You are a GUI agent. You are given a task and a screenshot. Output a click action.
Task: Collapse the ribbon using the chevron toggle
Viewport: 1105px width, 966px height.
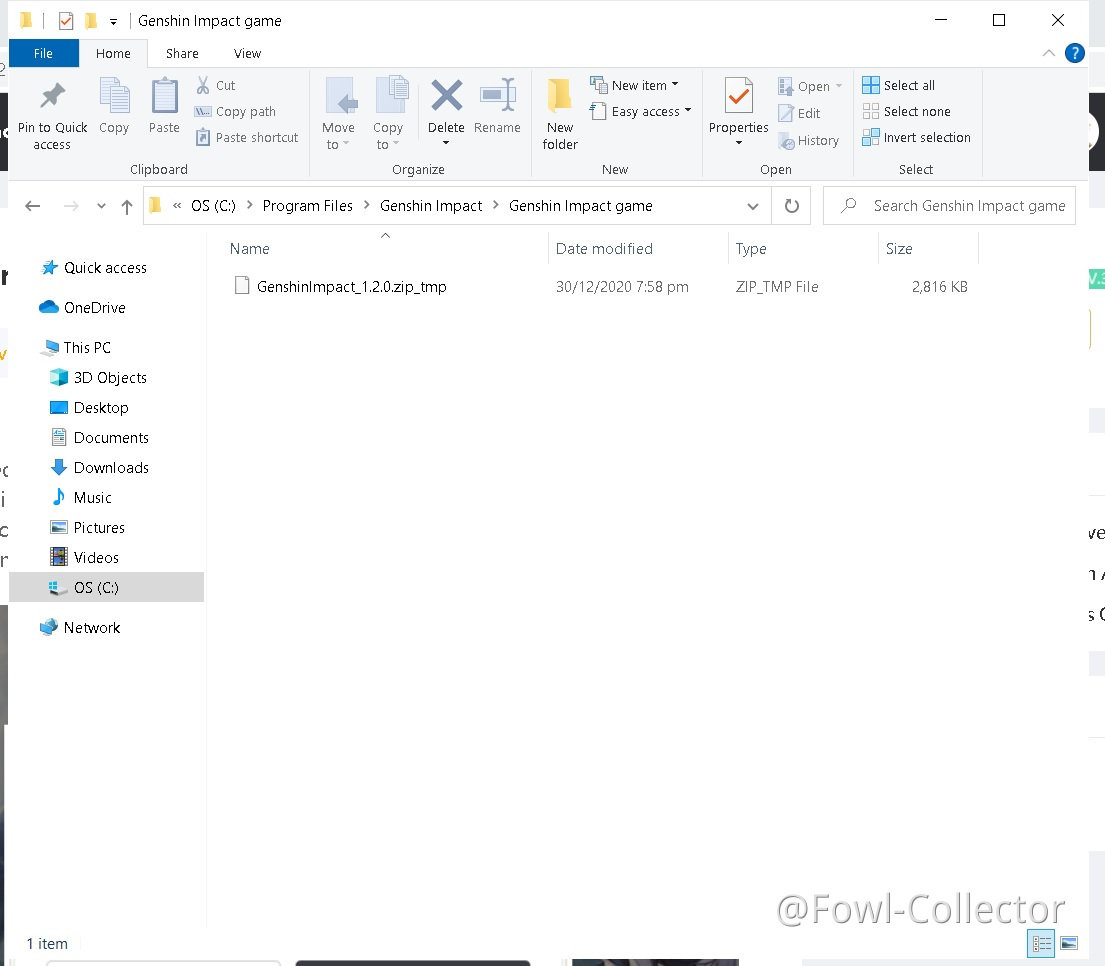[1049, 53]
